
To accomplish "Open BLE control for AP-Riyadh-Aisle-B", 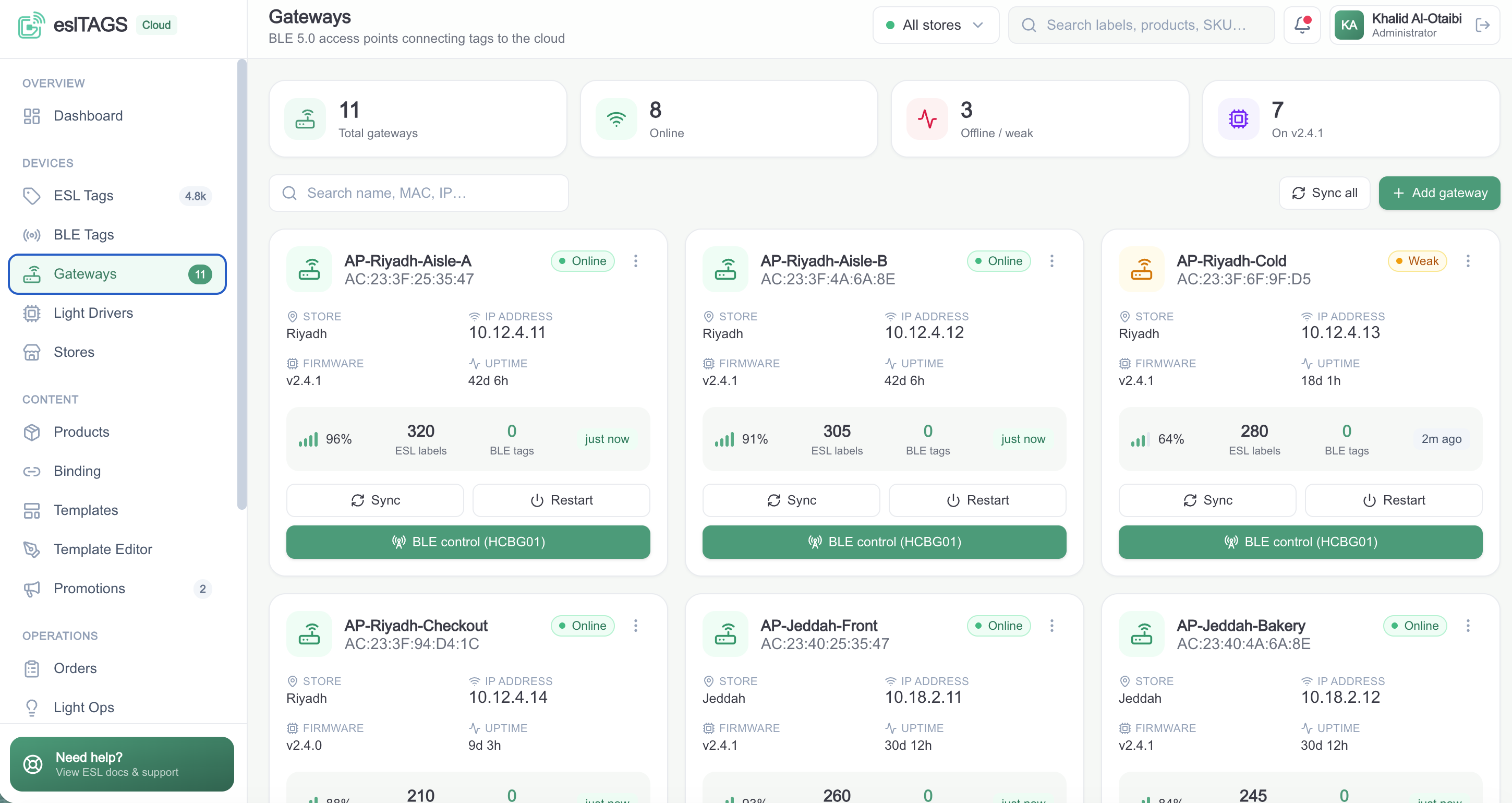I will pos(885,542).
